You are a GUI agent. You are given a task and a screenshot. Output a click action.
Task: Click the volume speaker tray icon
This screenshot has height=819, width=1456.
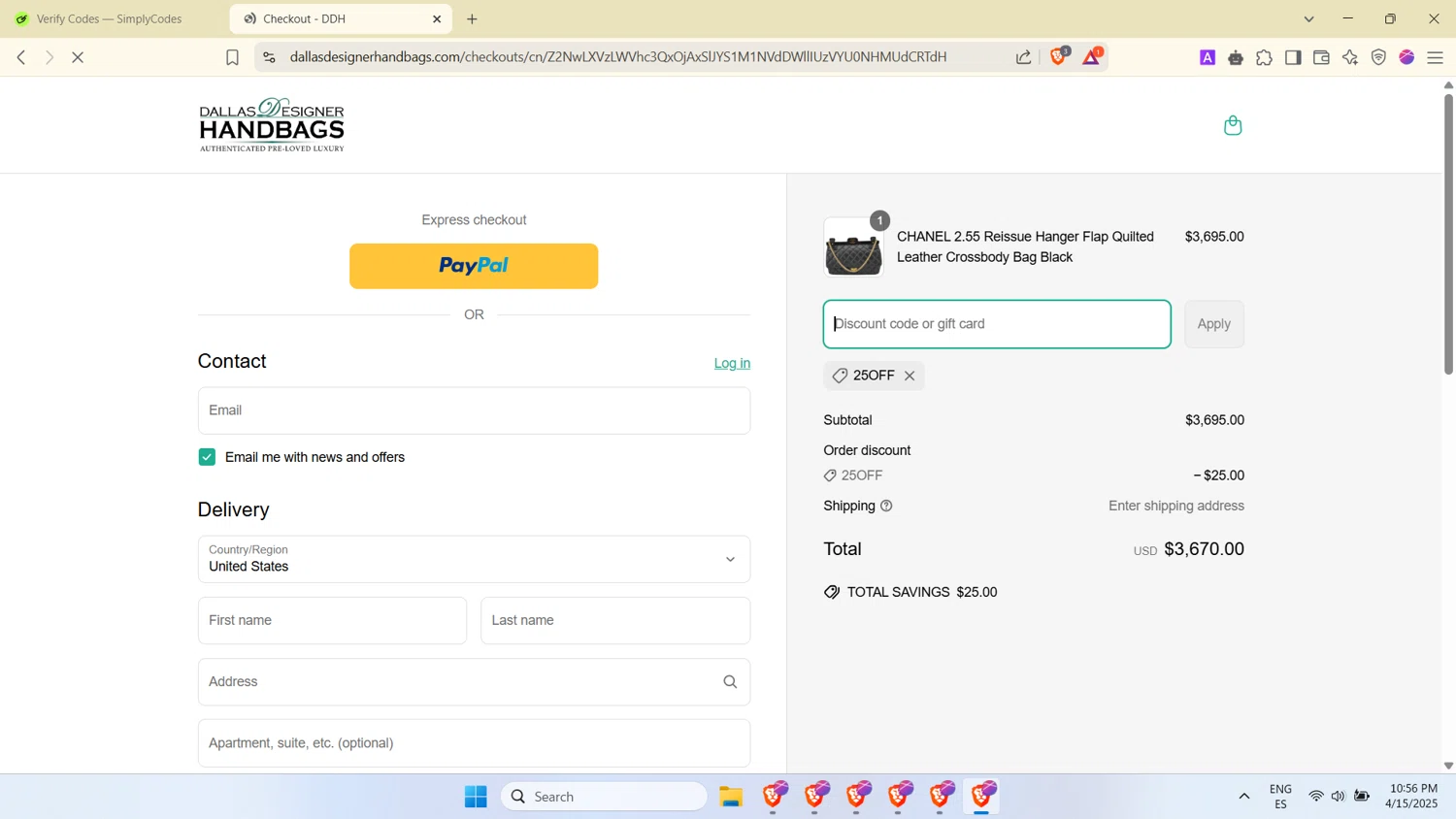click(x=1338, y=797)
